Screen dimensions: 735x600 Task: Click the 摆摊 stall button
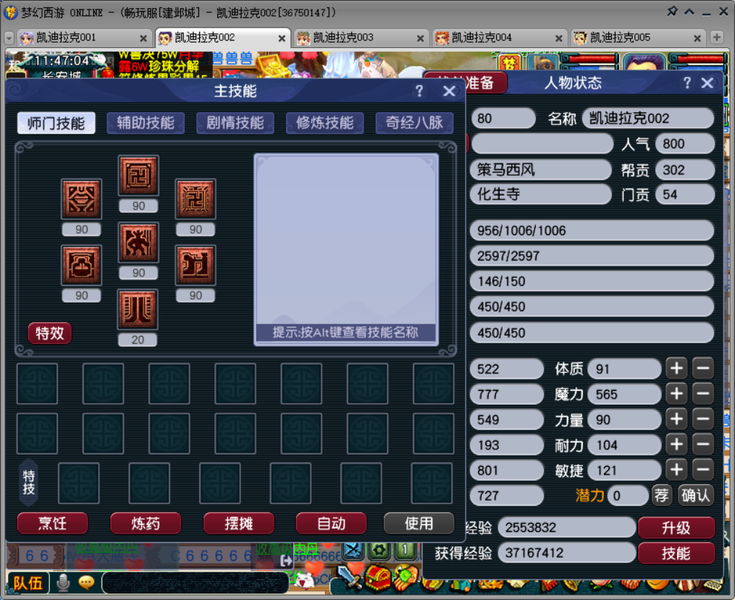[x=239, y=523]
